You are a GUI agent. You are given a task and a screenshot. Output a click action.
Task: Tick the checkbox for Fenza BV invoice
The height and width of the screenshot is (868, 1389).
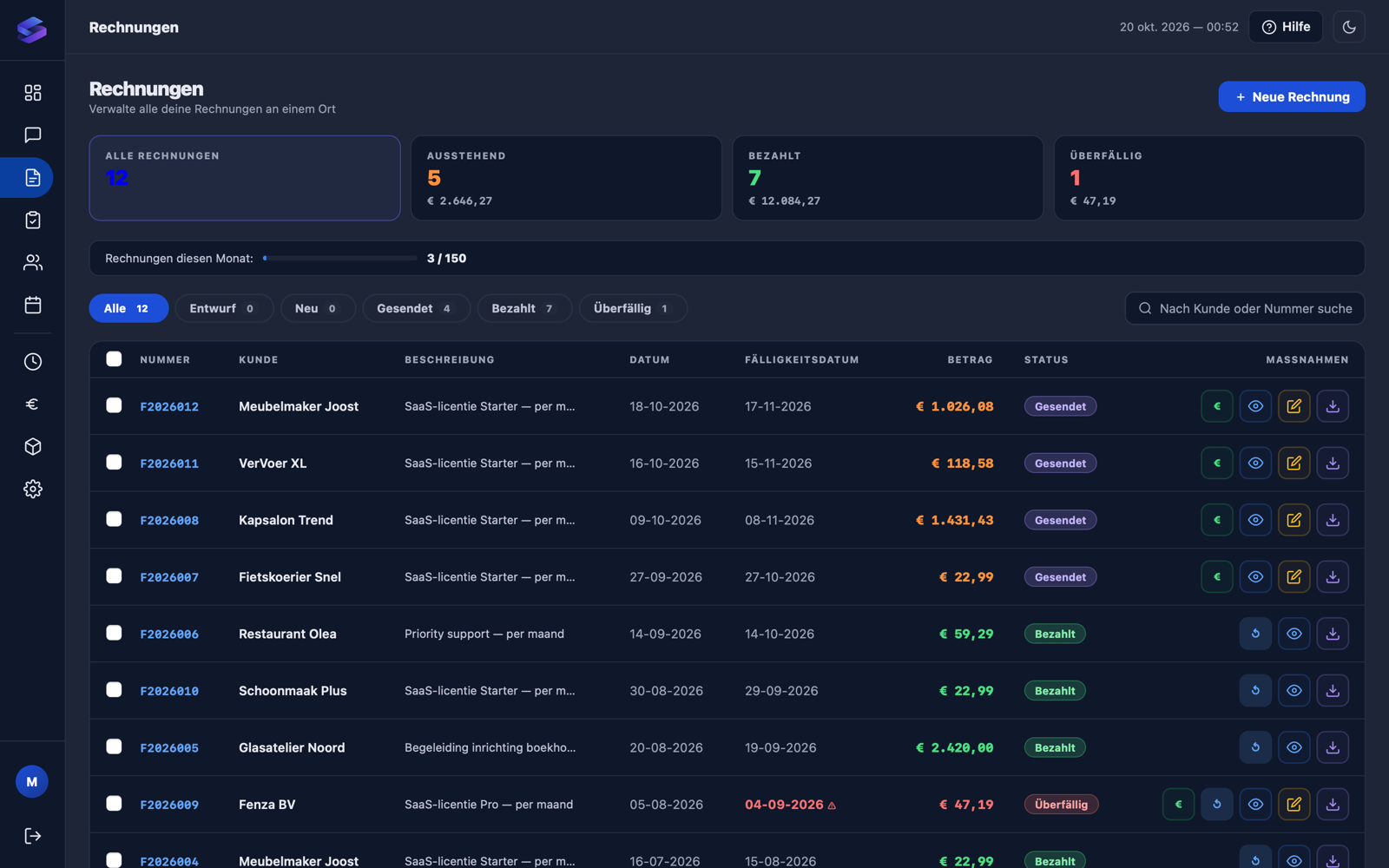tap(114, 804)
